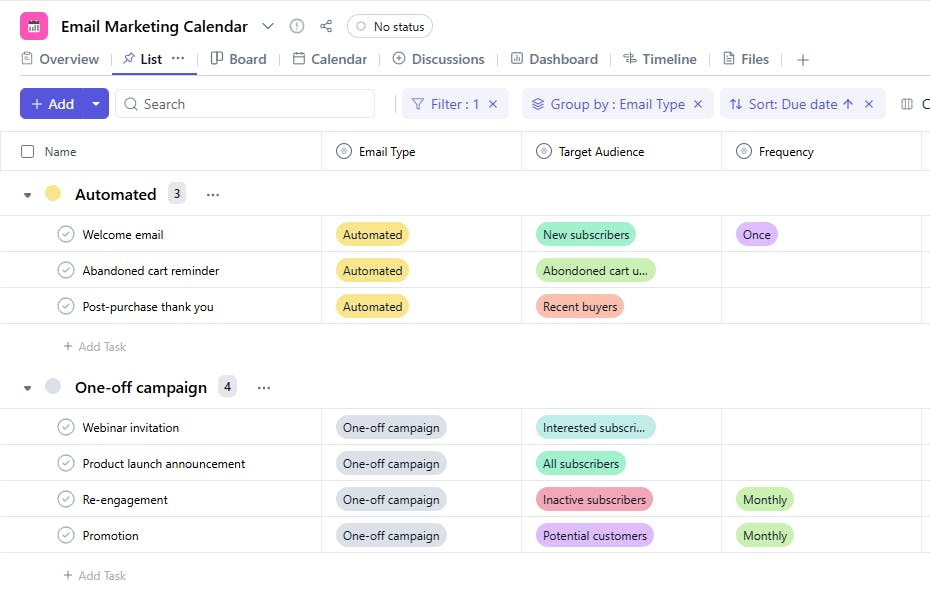Open the project info icon

pos(297,27)
